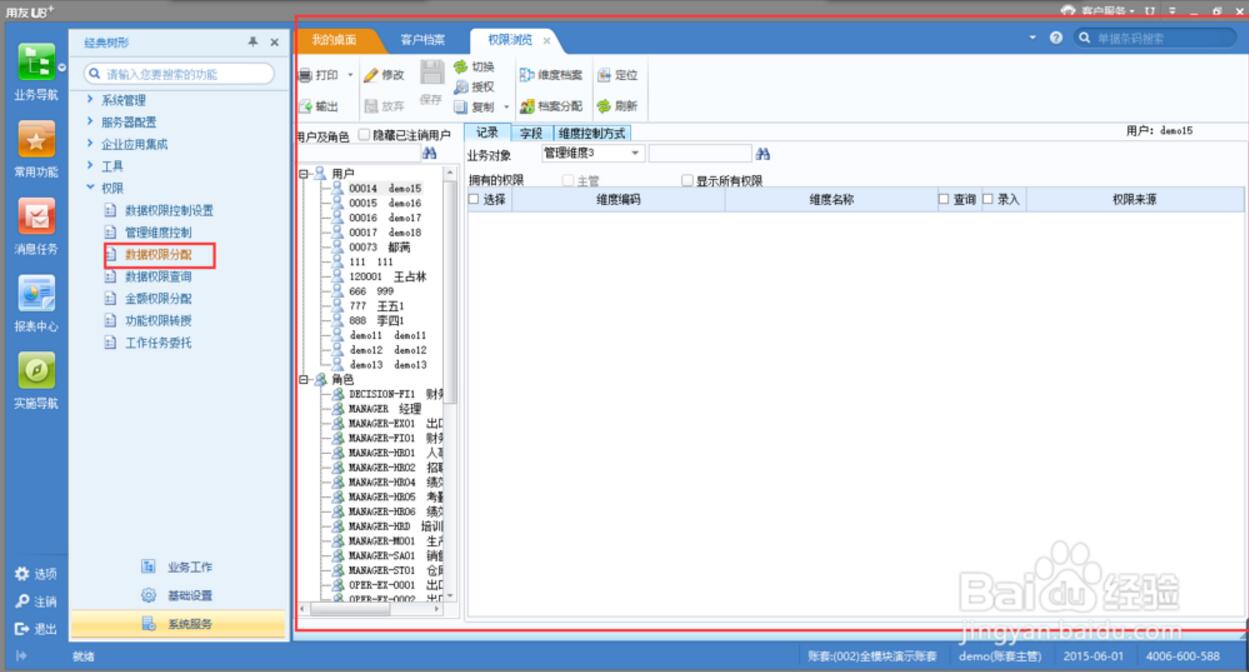Click the 刷新 refresh toolbar icon

coord(604,106)
